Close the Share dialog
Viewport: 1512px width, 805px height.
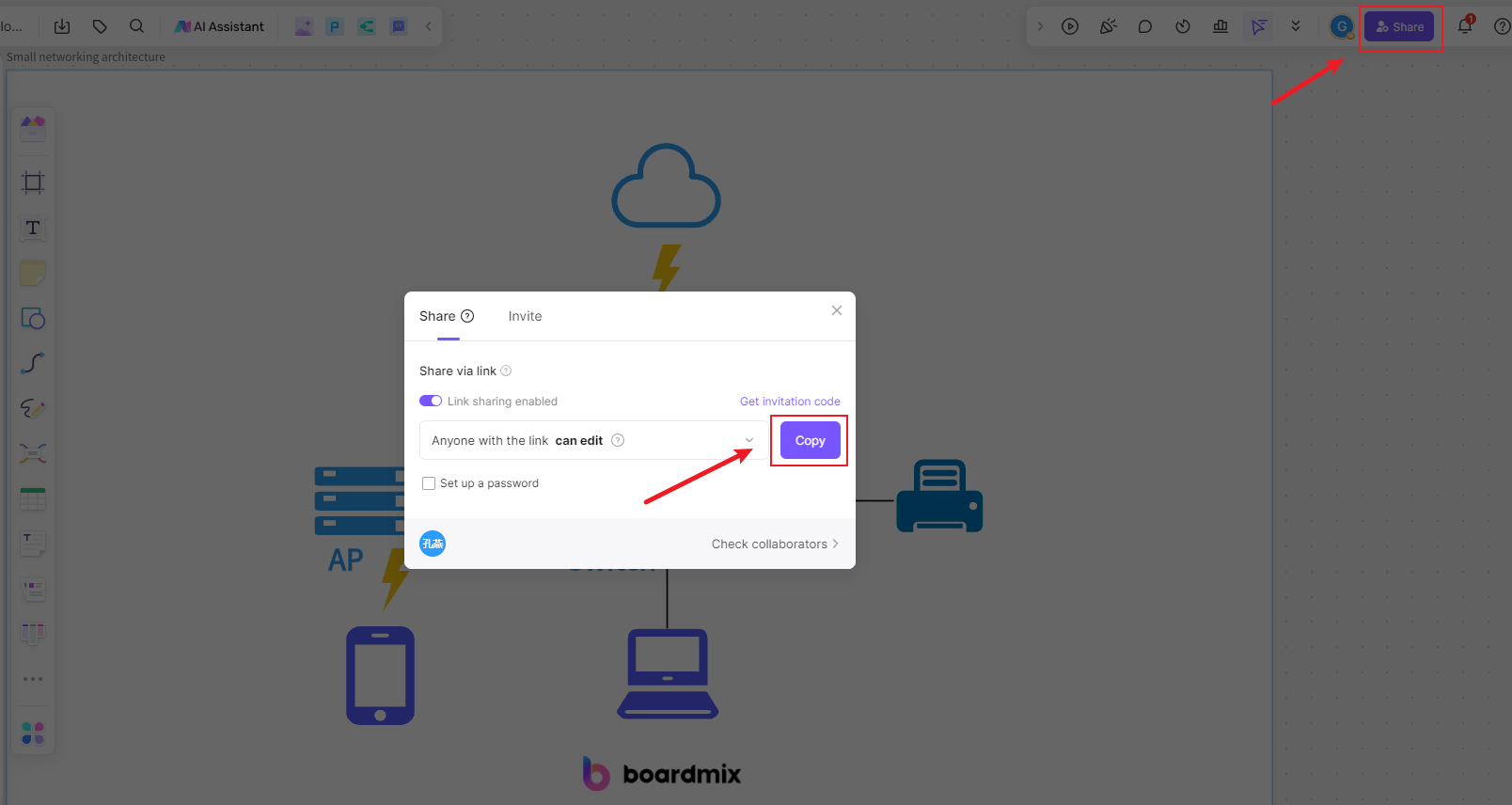coord(837,310)
